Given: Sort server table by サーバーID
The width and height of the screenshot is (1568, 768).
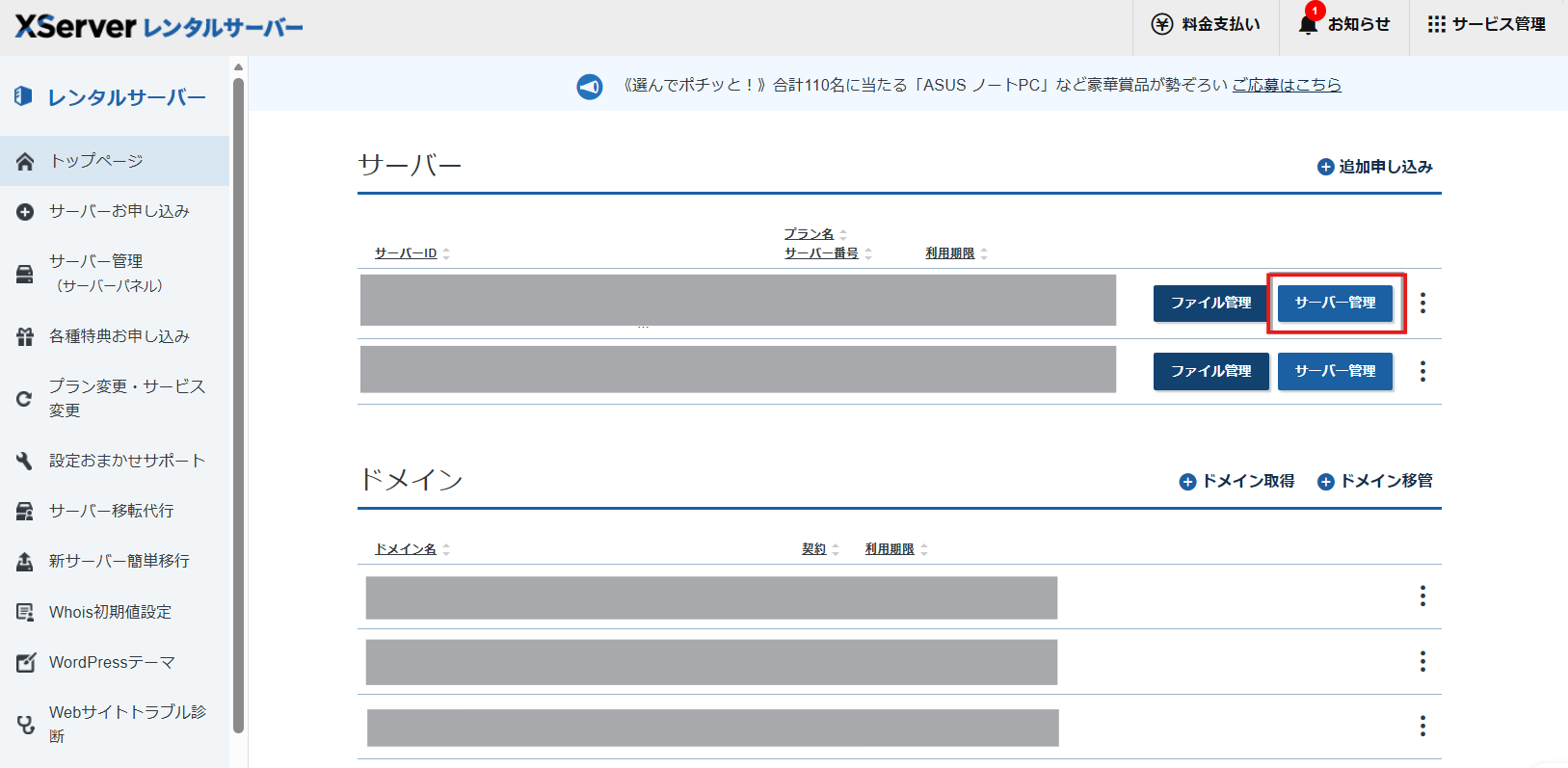Looking at the screenshot, I should (x=412, y=253).
